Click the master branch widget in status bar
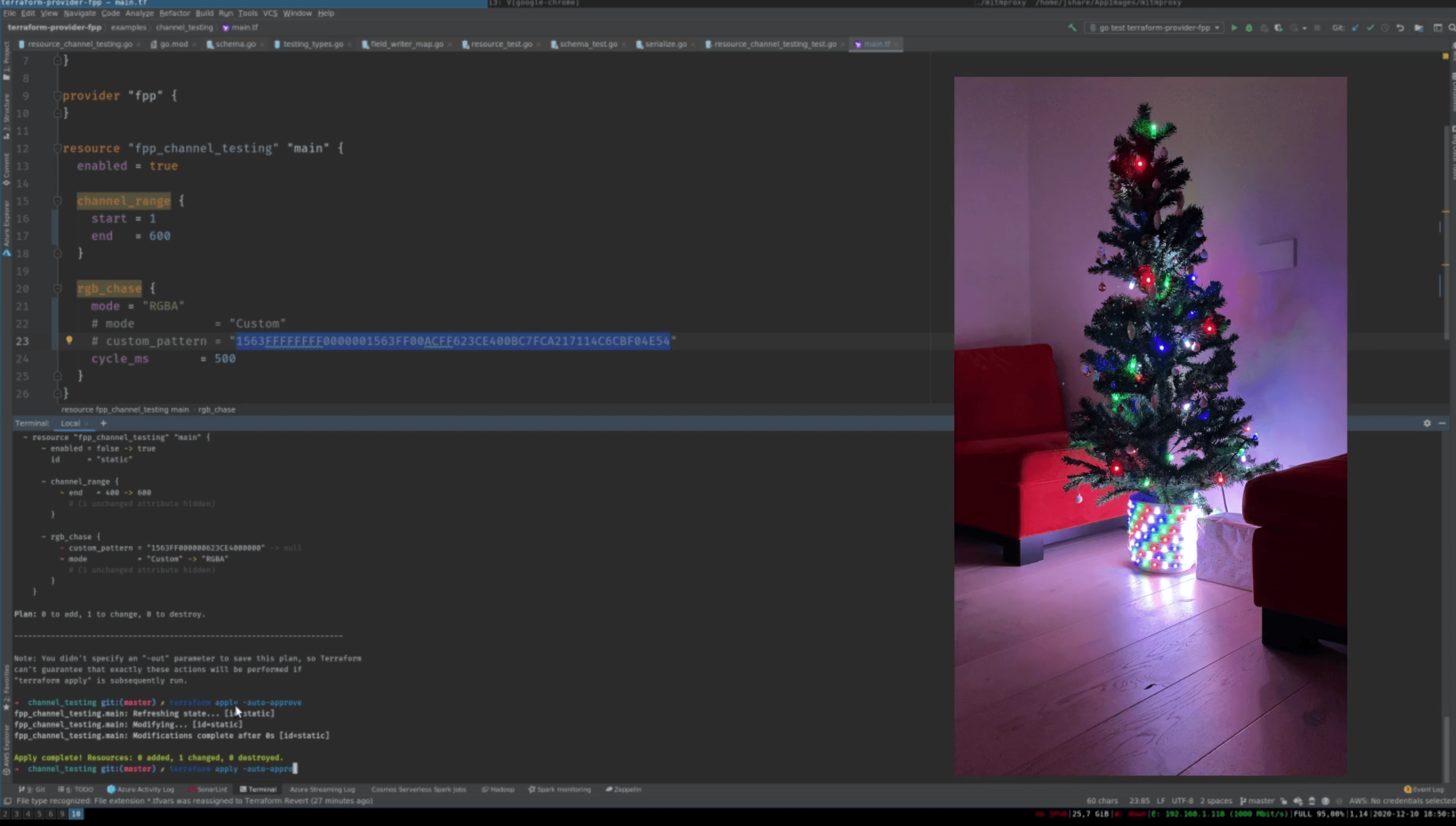 1257,801
